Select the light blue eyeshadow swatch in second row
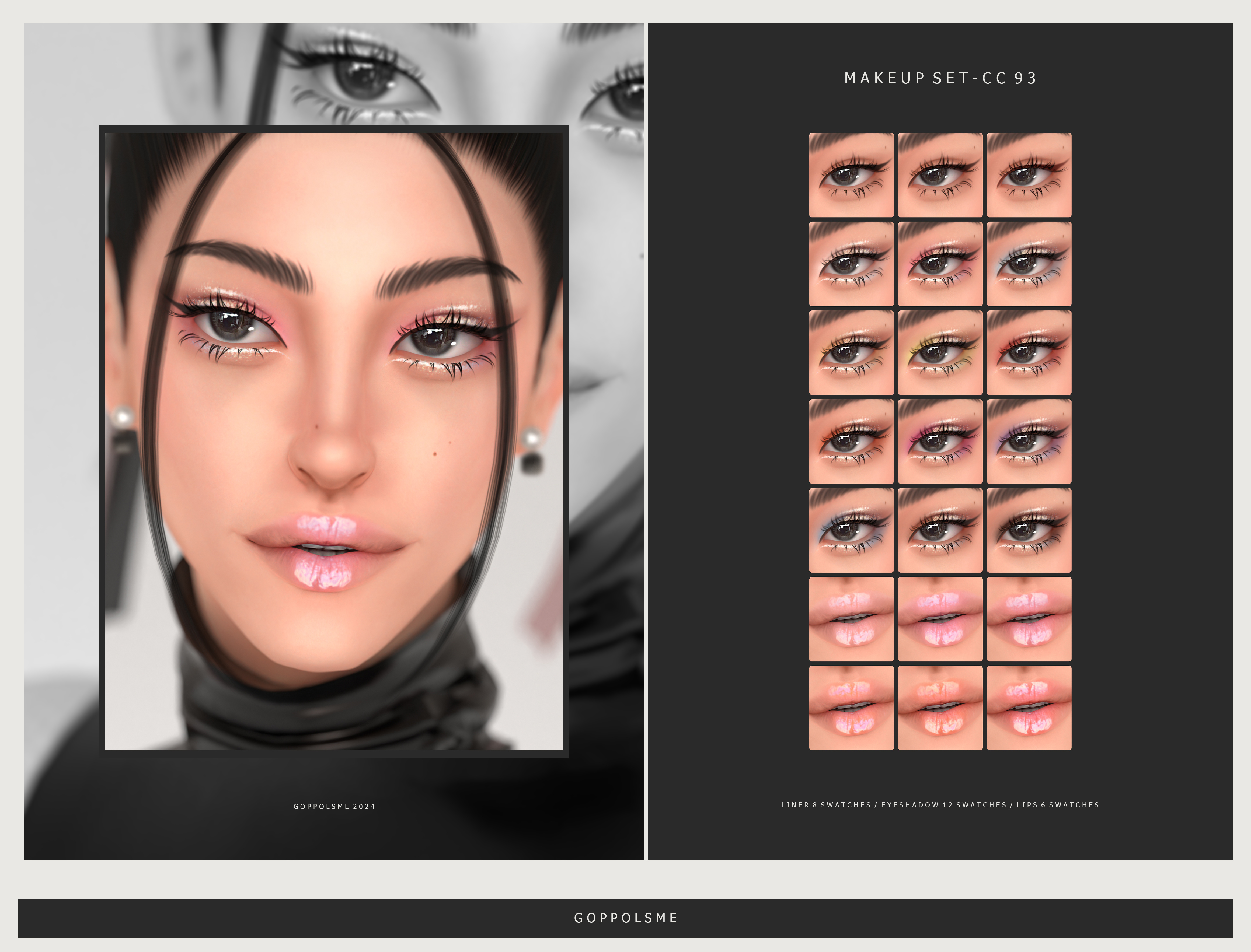Screen dimensions: 1251x952 tap(1029, 264)
